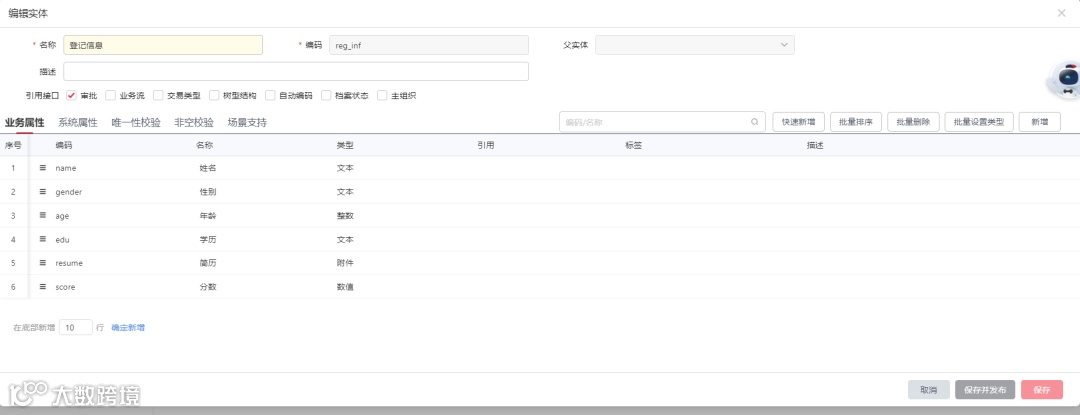
Task: Open the 父实体 dropdown
Action: [x=695, y=45]
